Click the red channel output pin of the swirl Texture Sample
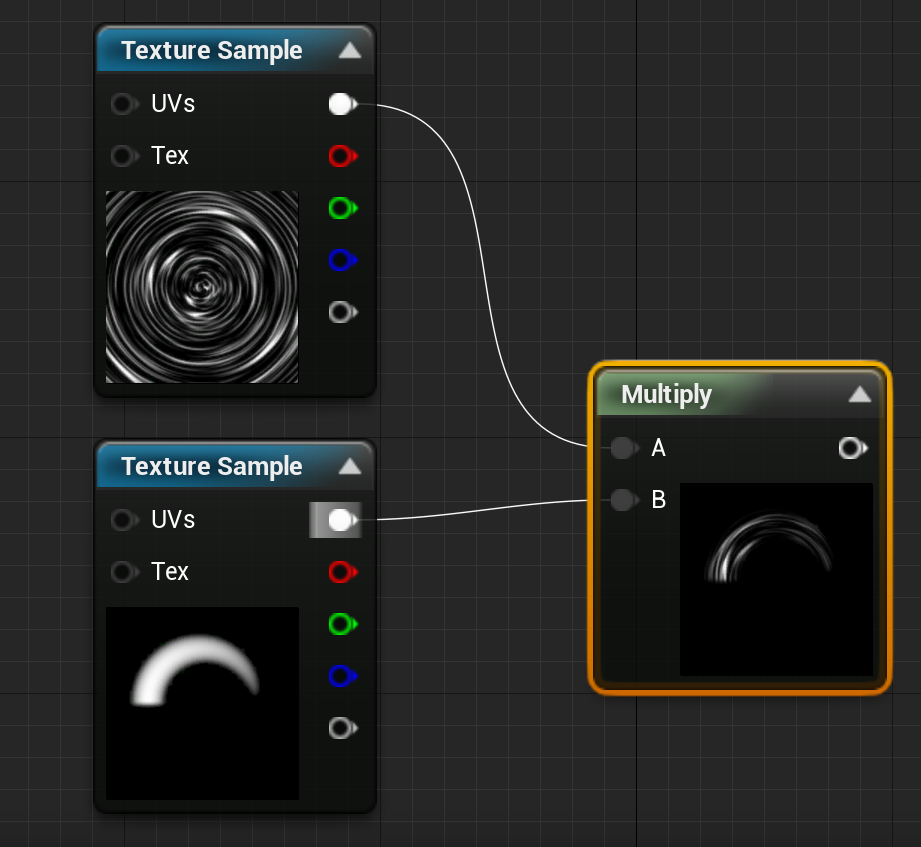Viewport: 921px width, 847px height. pyautogui.click(x=343, y=156)
